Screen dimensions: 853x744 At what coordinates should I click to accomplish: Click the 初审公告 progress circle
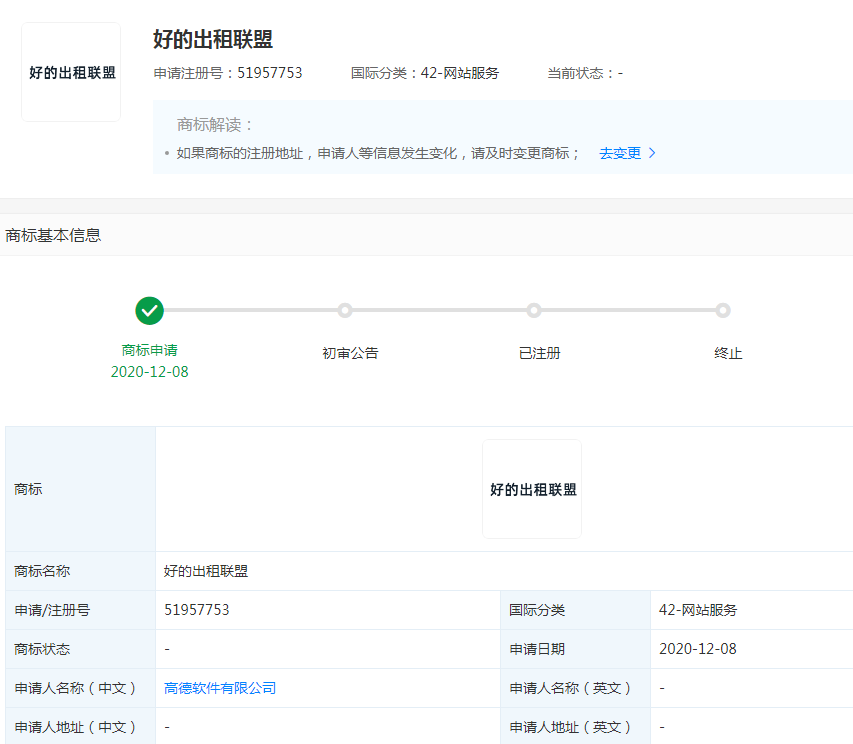pos(344,311)
